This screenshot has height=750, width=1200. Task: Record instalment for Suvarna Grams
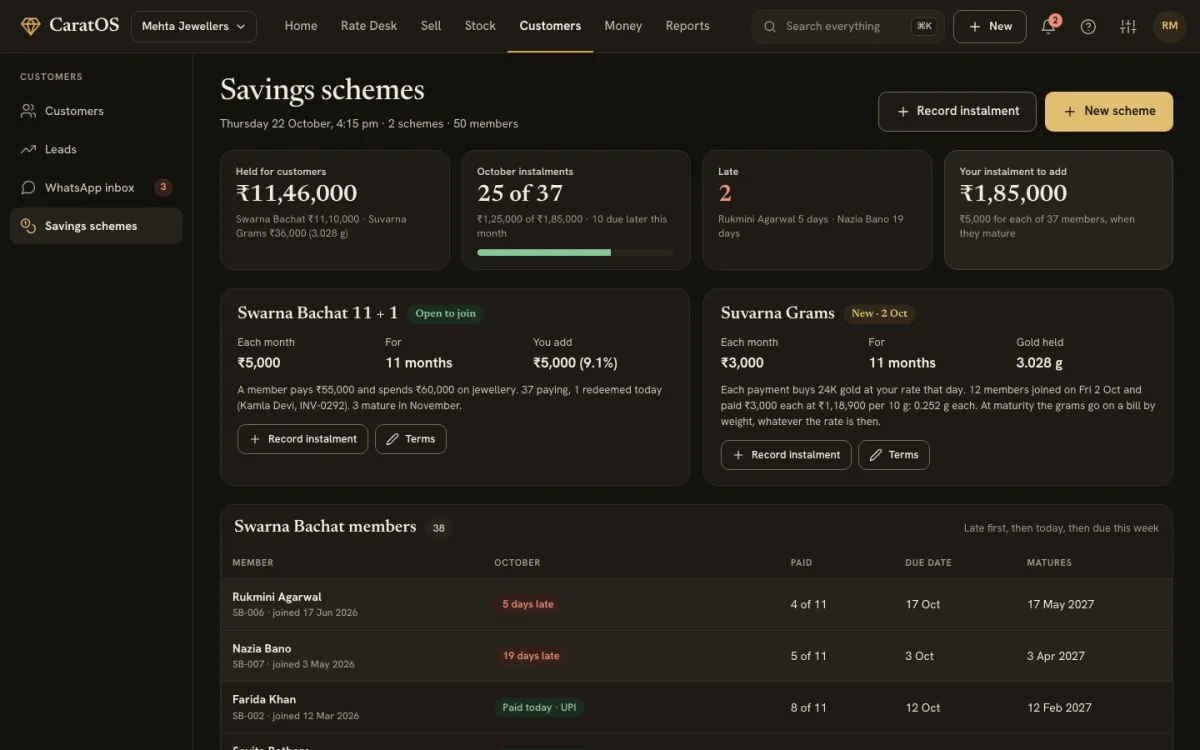(786, 455)
